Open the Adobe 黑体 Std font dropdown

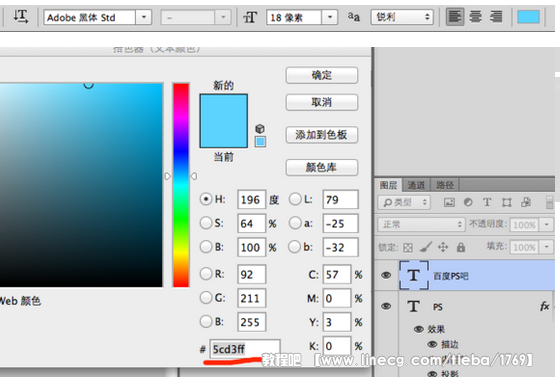tap(144, 17)
